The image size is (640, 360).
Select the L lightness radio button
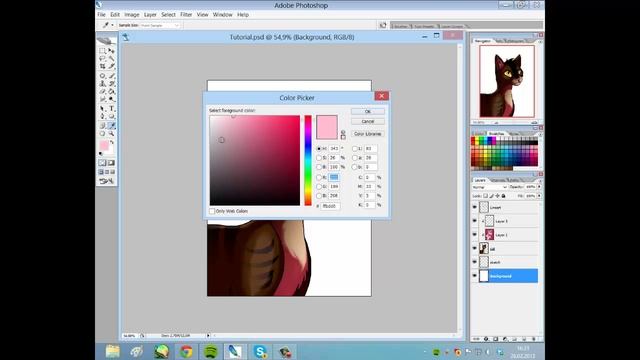[x=354, y=149]
